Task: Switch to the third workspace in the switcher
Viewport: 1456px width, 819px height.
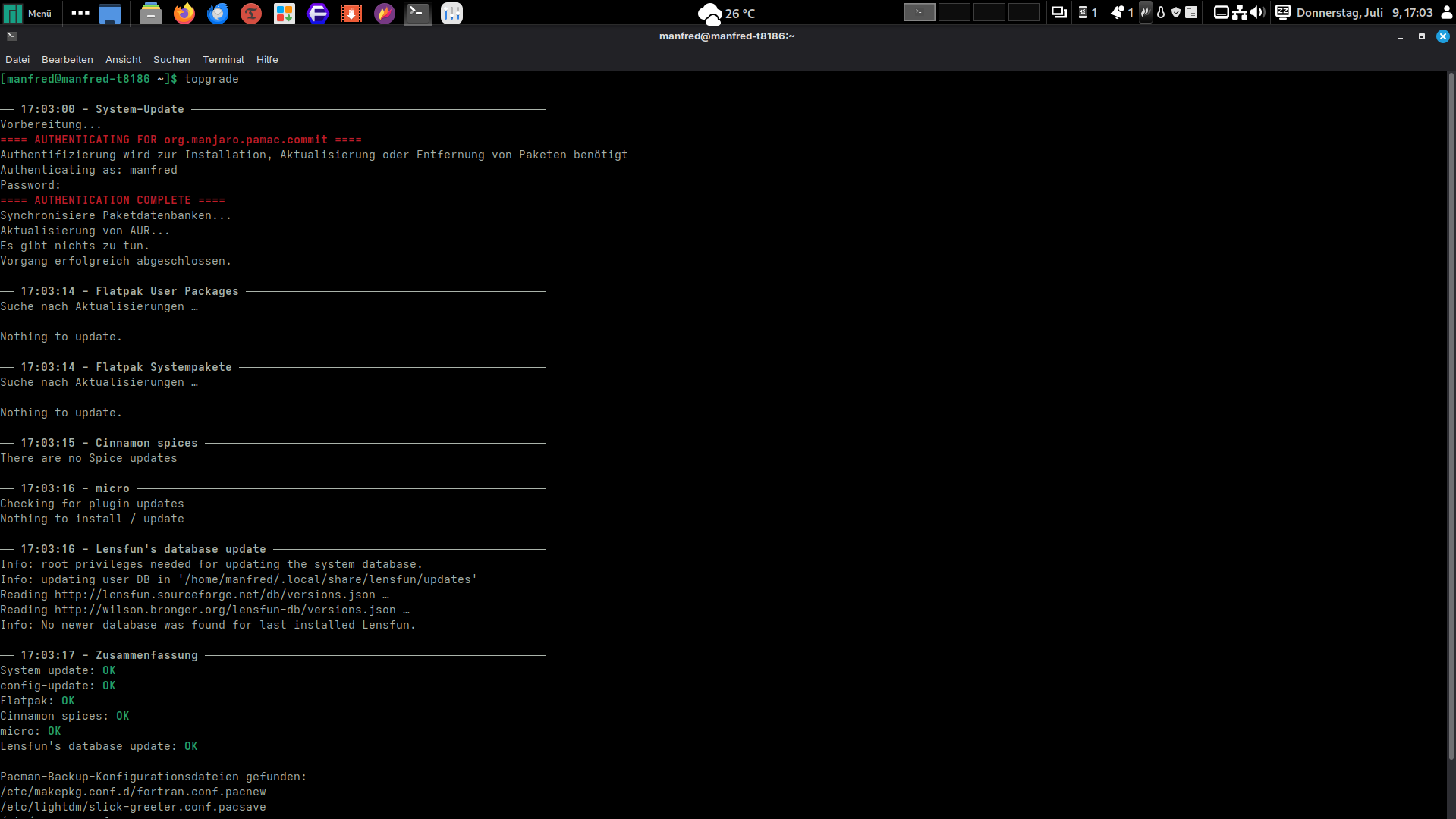Action: click(989, 12)
